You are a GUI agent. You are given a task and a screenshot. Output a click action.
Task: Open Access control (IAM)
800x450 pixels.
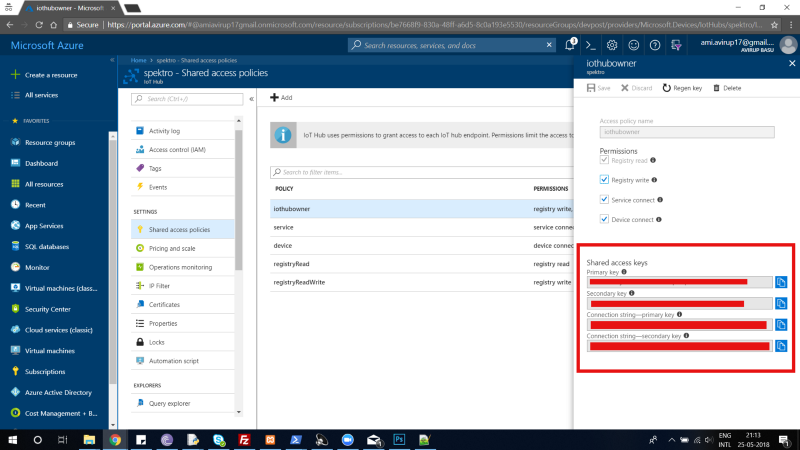[x=183, y=149]
